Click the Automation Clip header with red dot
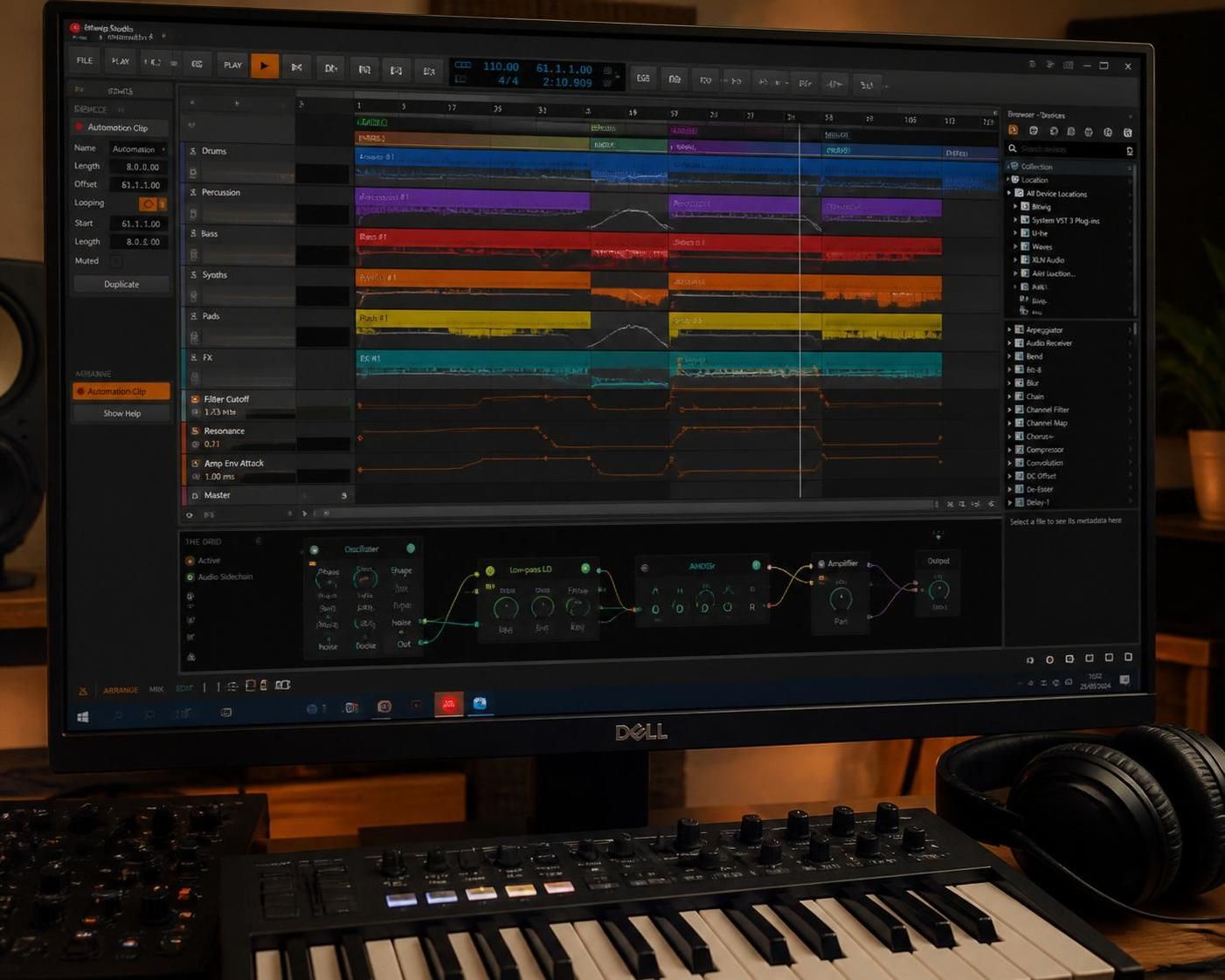The image size is (1225, 980). (x=121, y=128)
